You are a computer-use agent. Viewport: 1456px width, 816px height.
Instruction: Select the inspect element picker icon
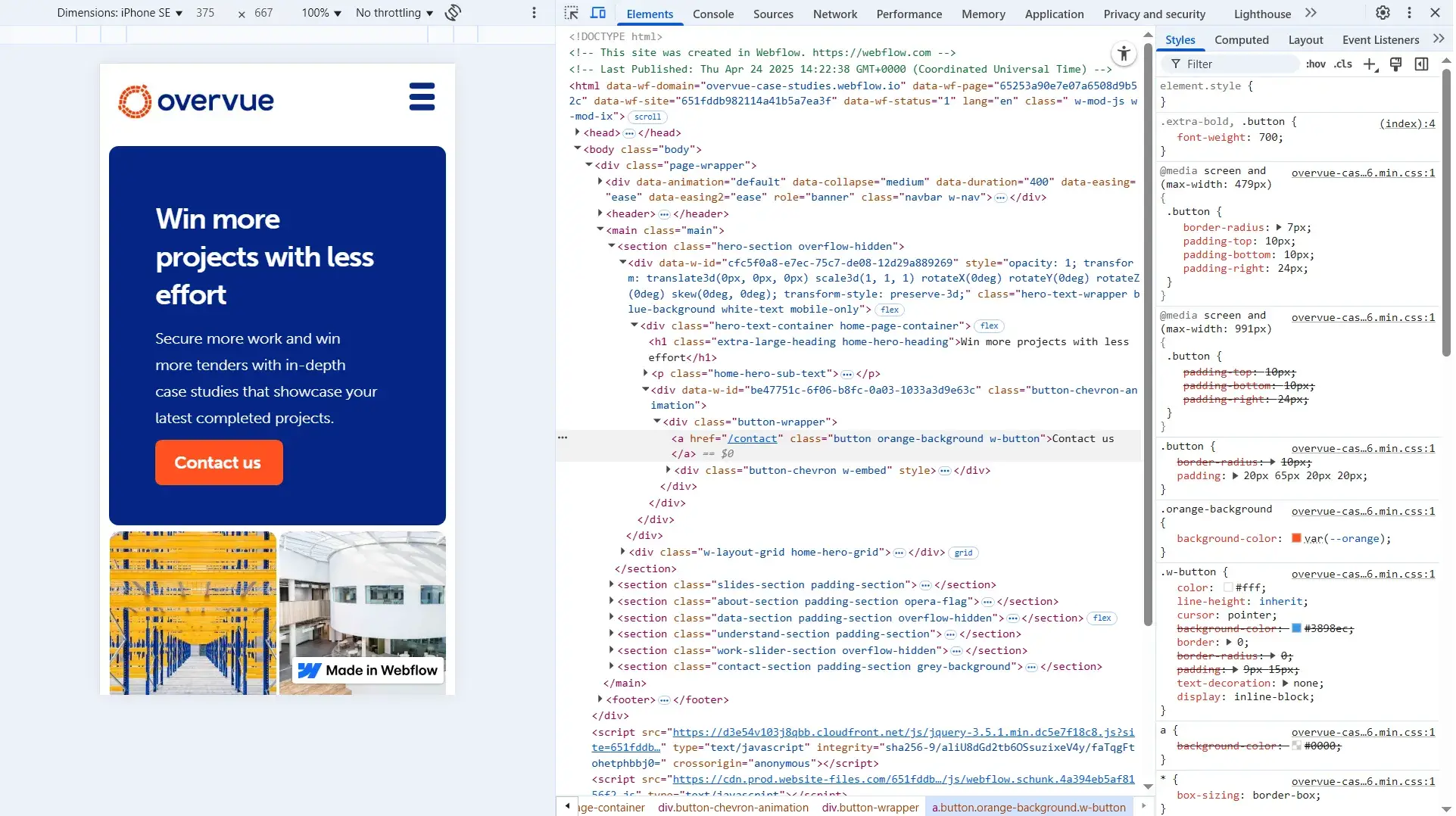[572, 13]
